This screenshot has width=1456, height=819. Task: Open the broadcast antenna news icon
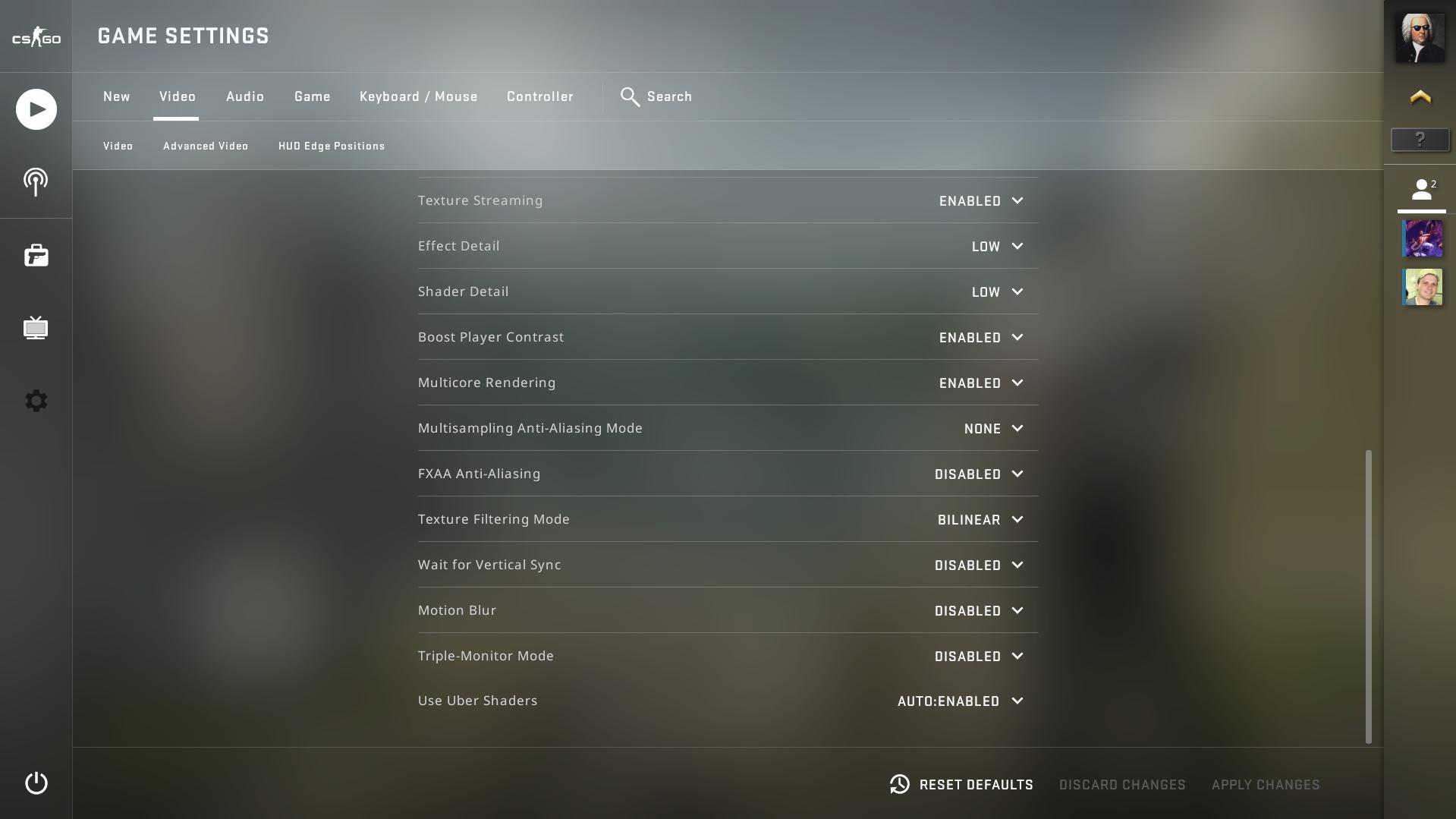click(36, 182)
